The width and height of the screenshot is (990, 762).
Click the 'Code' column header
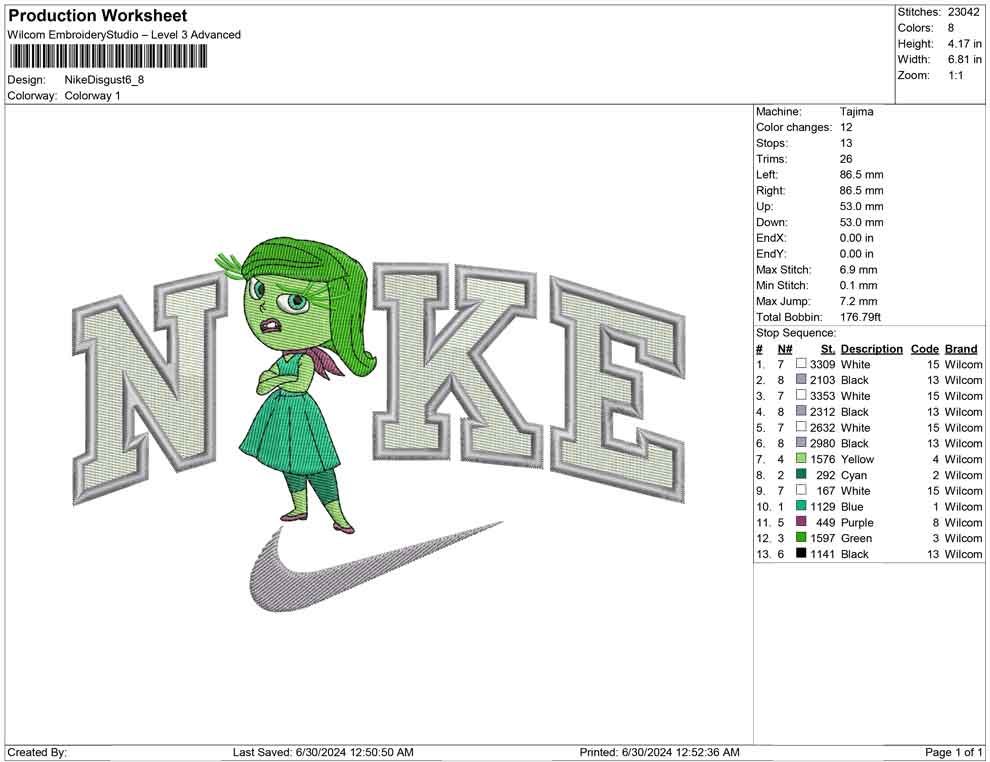(924, 348)
